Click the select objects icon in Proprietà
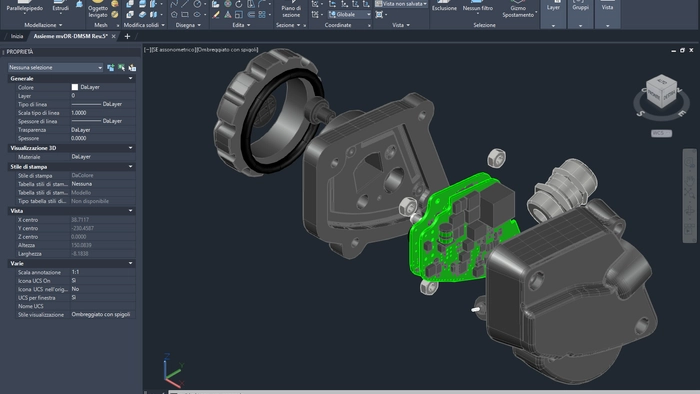This screenshot has width=700, height=394. pyautogui.click(x=121, y=67)
